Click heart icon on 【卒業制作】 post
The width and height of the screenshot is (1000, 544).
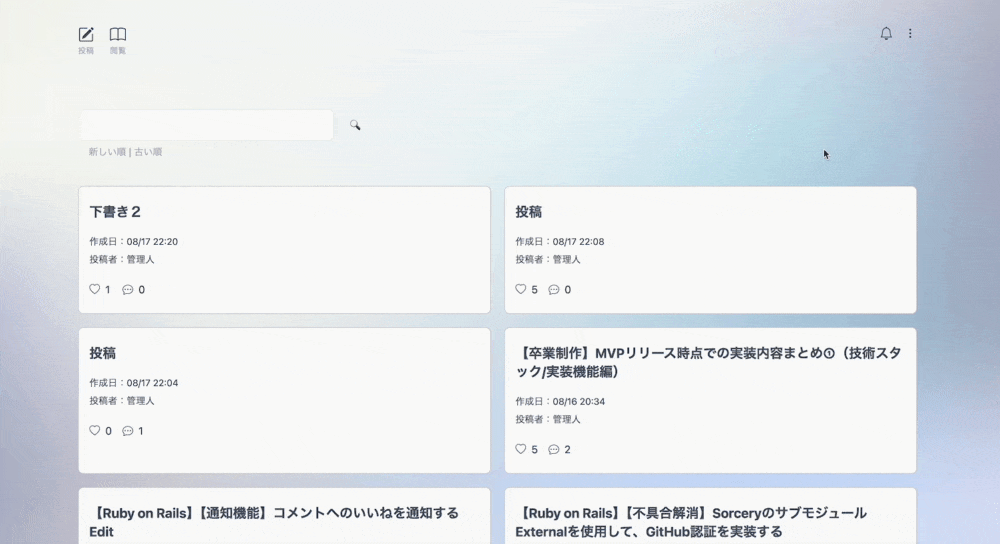520,449
